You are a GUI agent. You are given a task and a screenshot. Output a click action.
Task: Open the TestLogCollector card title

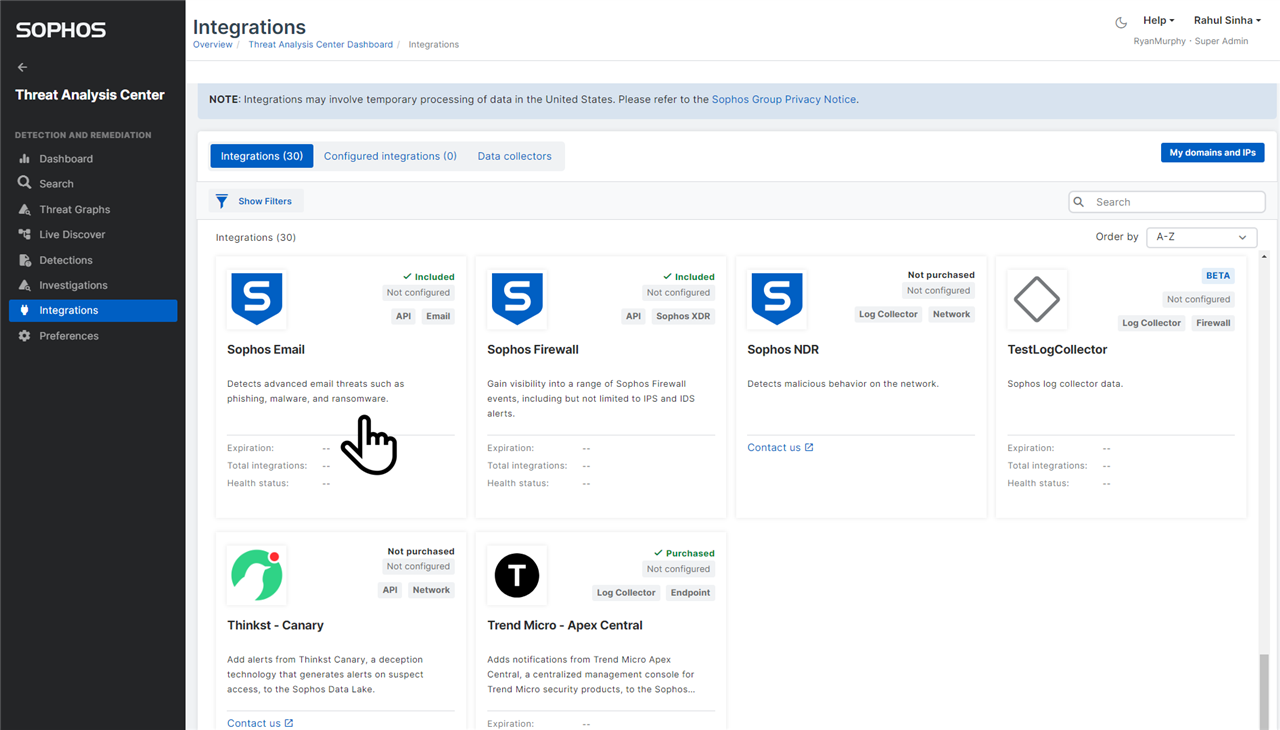[1057, 350]
